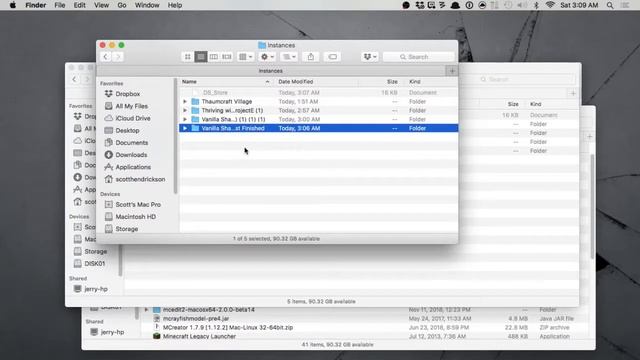Viewport: 640px width, 360px height.
Task: Open the arrange-by grouping dropdown
Action: [x=245, y=57]
